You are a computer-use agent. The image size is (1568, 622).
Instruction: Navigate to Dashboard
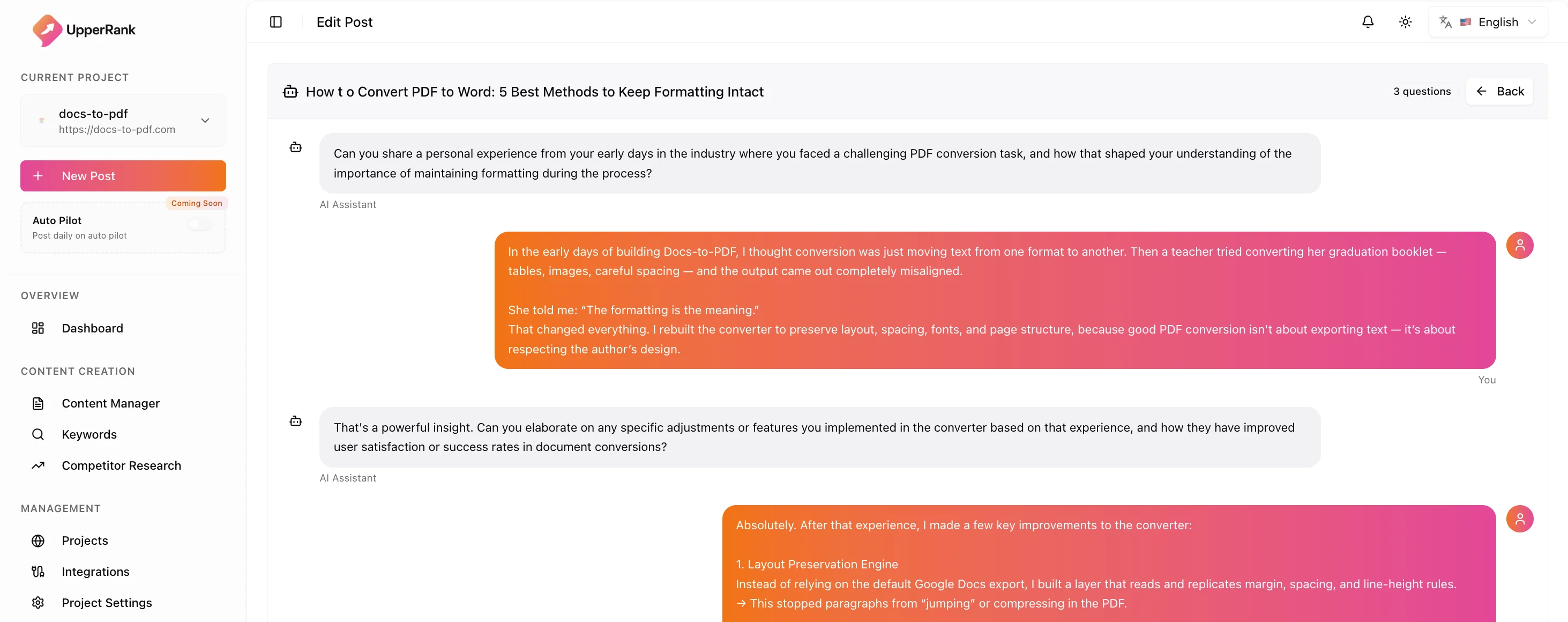pos(93,328)
